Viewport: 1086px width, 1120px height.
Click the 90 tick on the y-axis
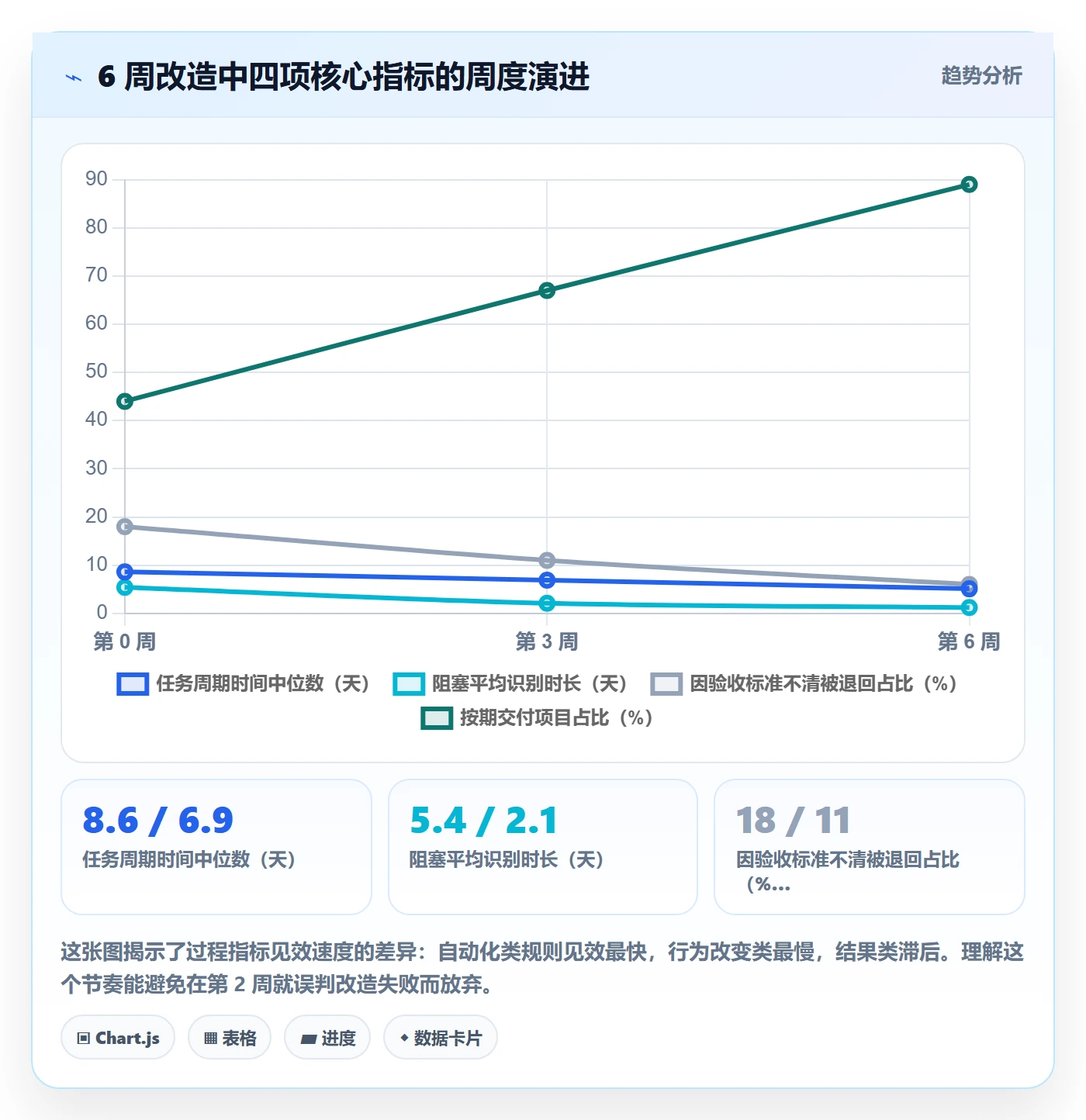96,179
